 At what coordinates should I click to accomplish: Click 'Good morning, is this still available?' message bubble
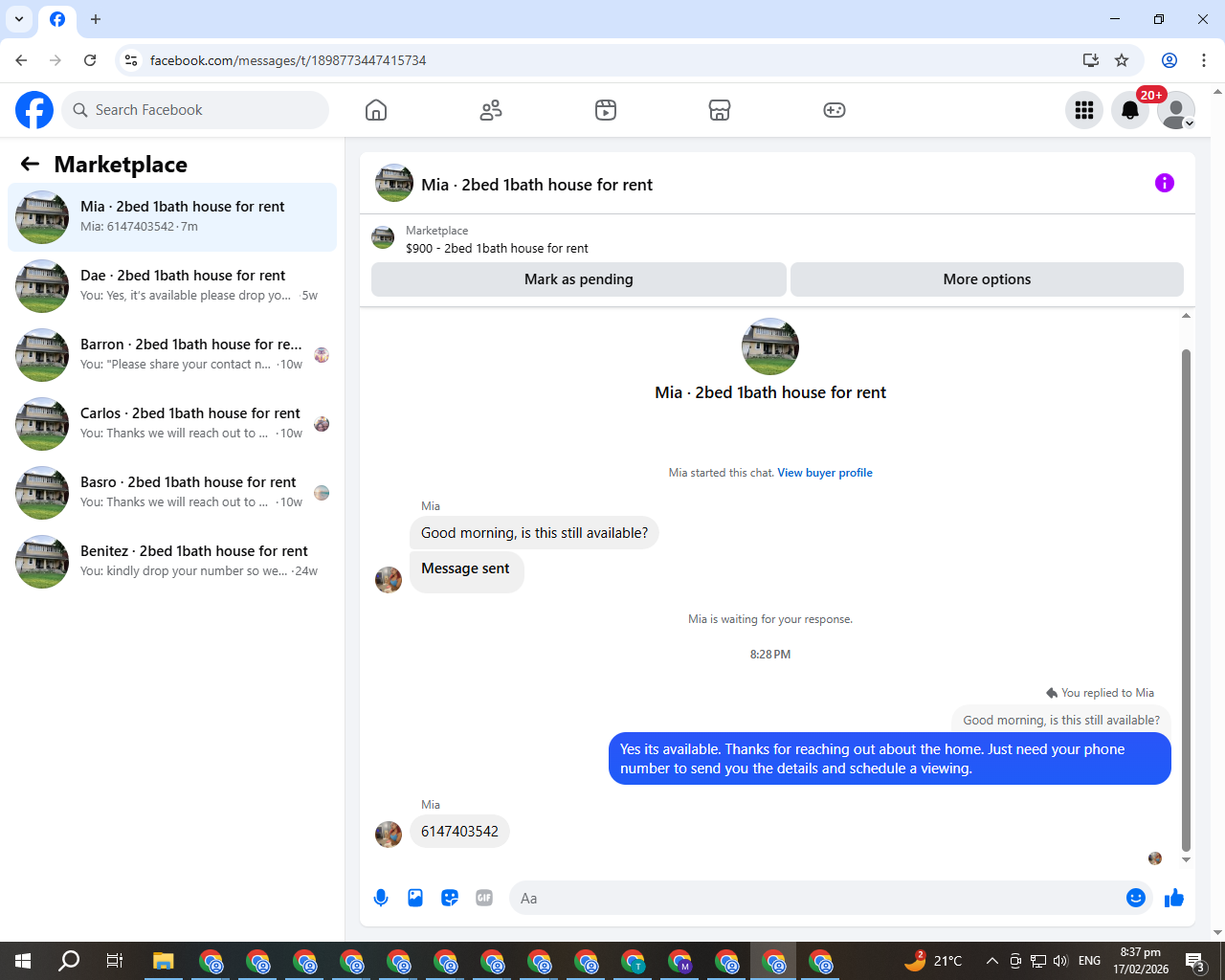[534, 533]
